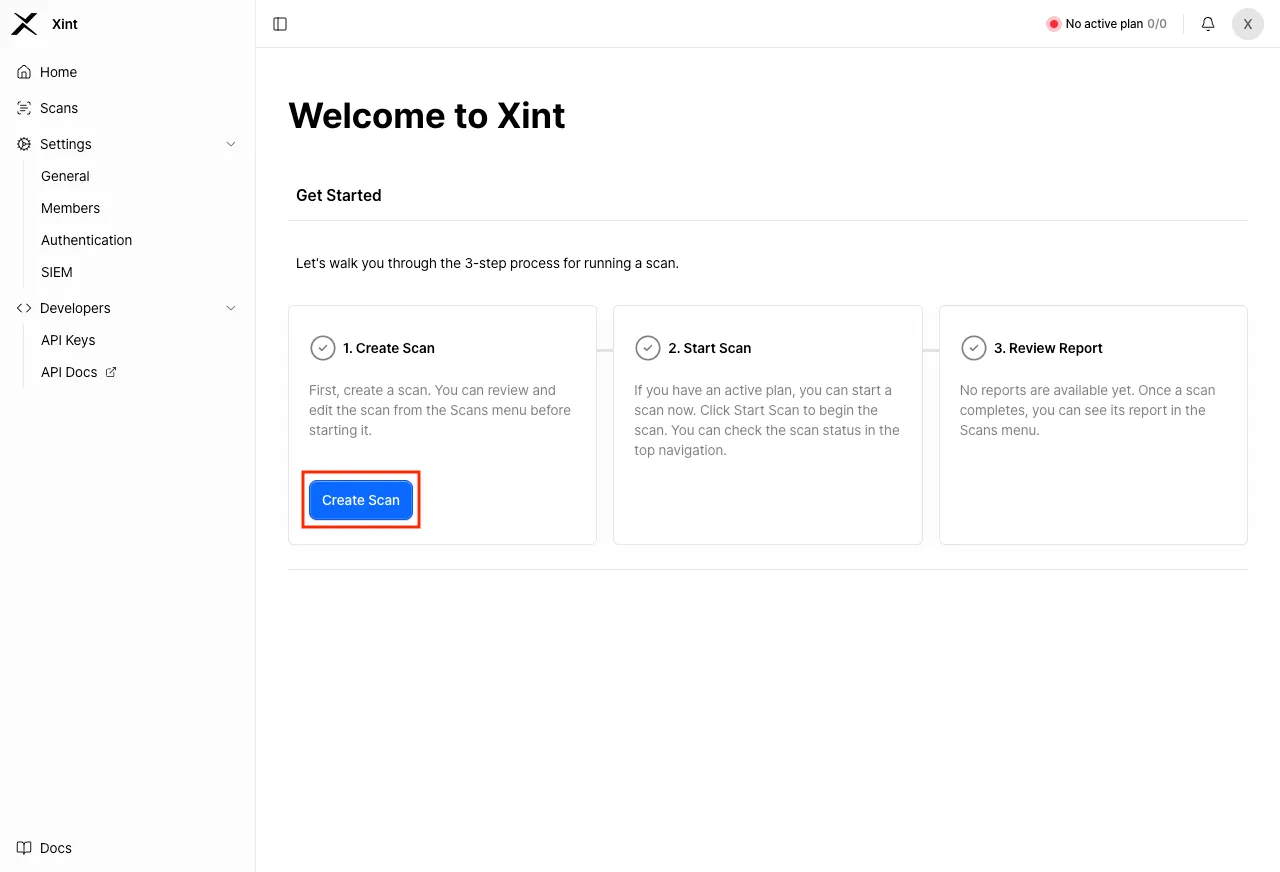Toggle the sidebar panel icon
1280x872 pixels.
click(279, 23)
